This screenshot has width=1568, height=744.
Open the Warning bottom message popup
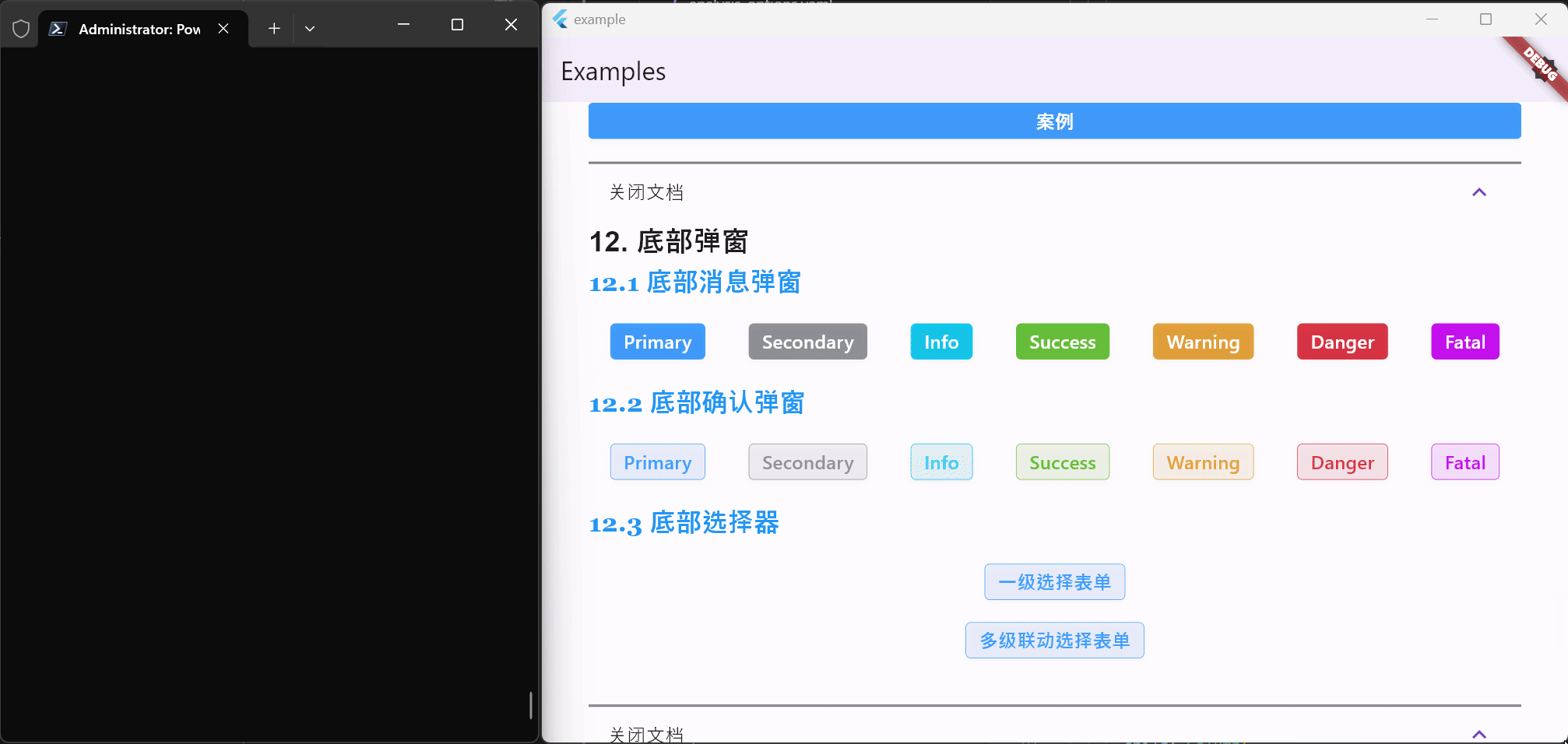(x=1202, y=341)
